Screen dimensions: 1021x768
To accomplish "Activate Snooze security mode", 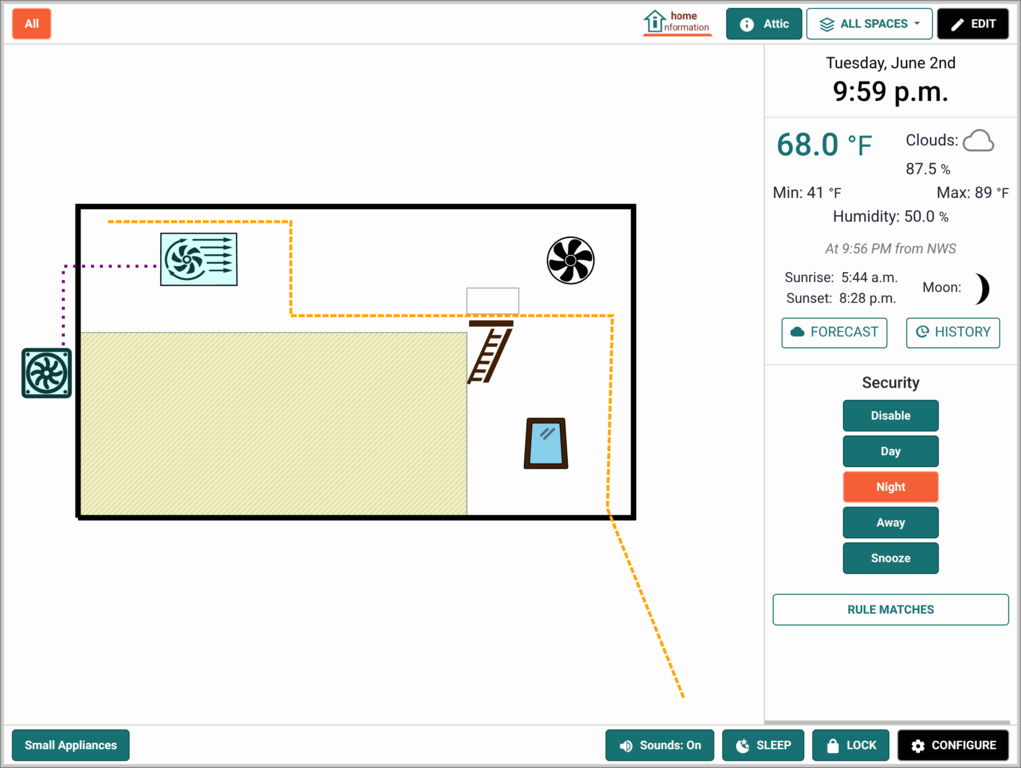I will tap(890, 558).
